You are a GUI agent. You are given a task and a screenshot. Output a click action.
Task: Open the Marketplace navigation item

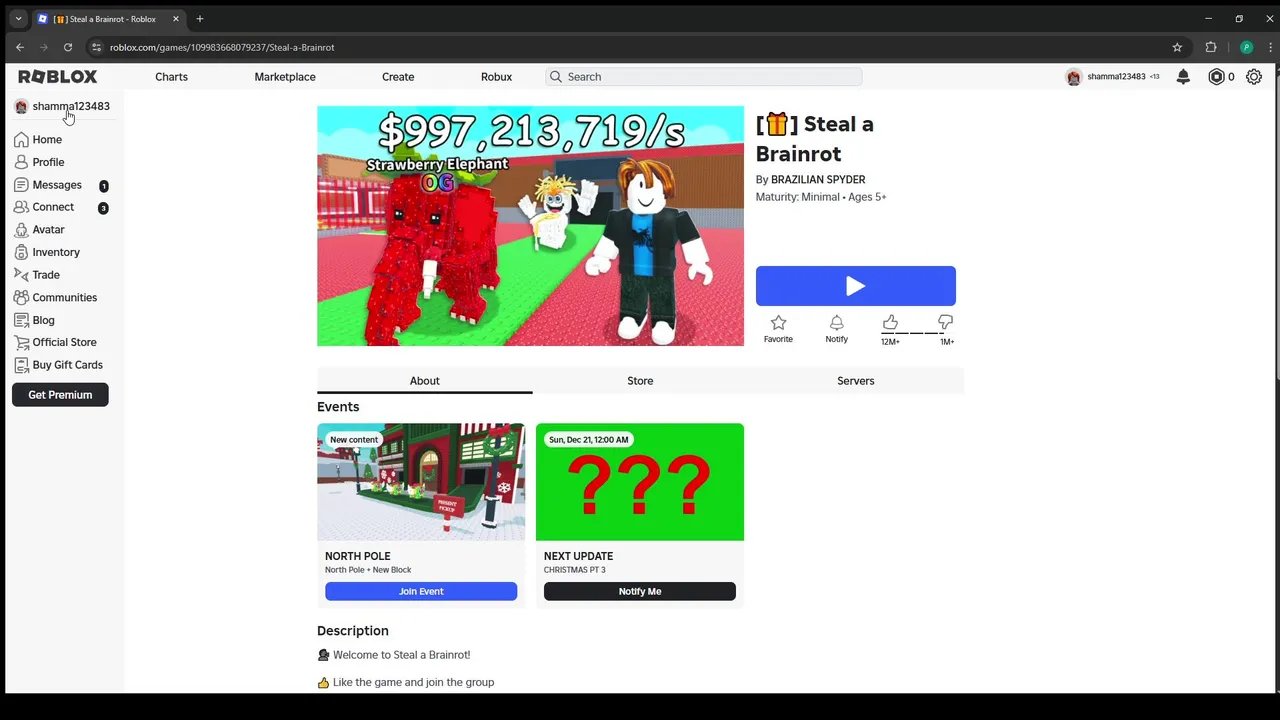(285, 77)
